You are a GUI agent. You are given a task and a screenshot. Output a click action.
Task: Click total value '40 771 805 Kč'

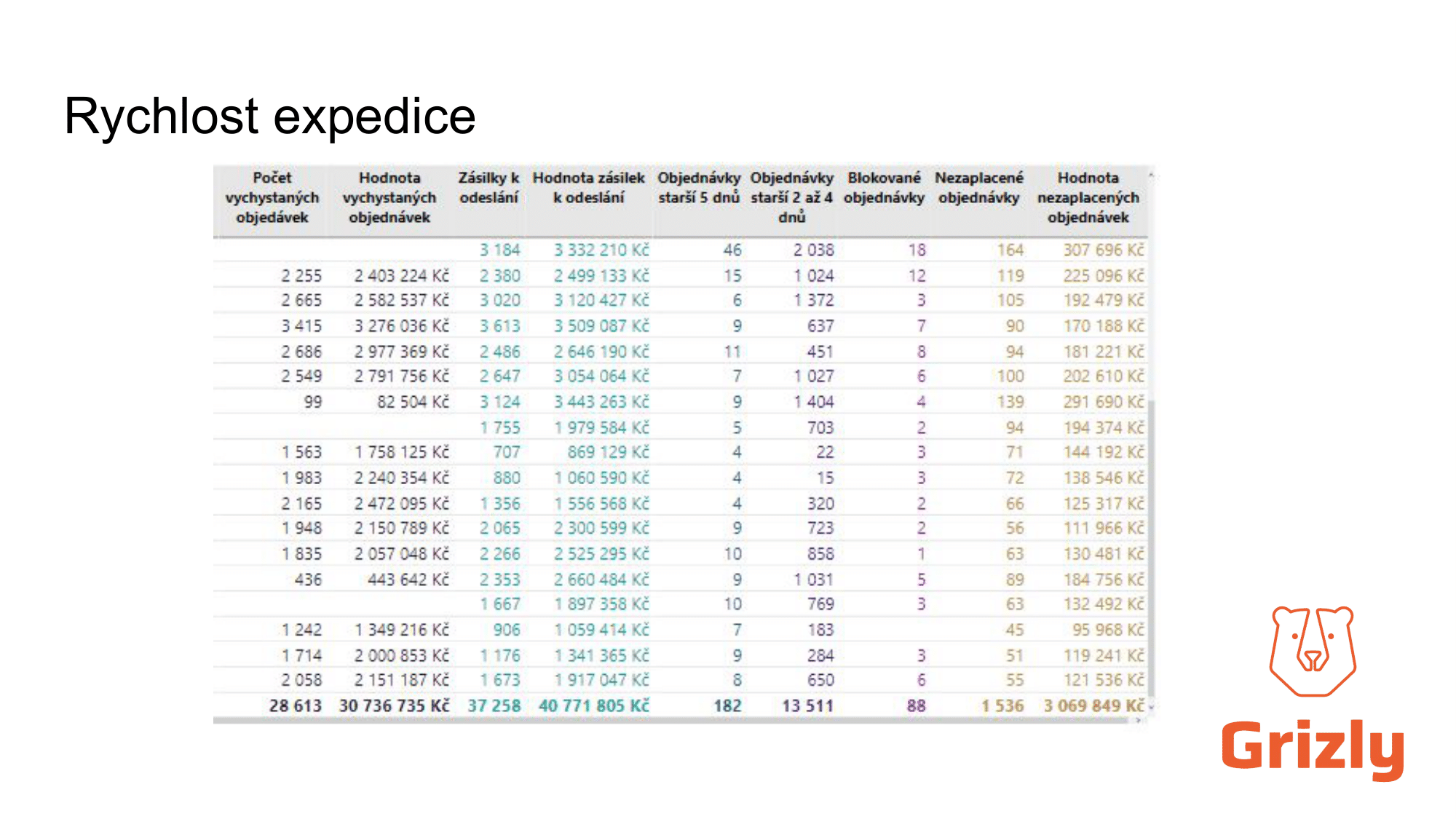coord(594,706)
